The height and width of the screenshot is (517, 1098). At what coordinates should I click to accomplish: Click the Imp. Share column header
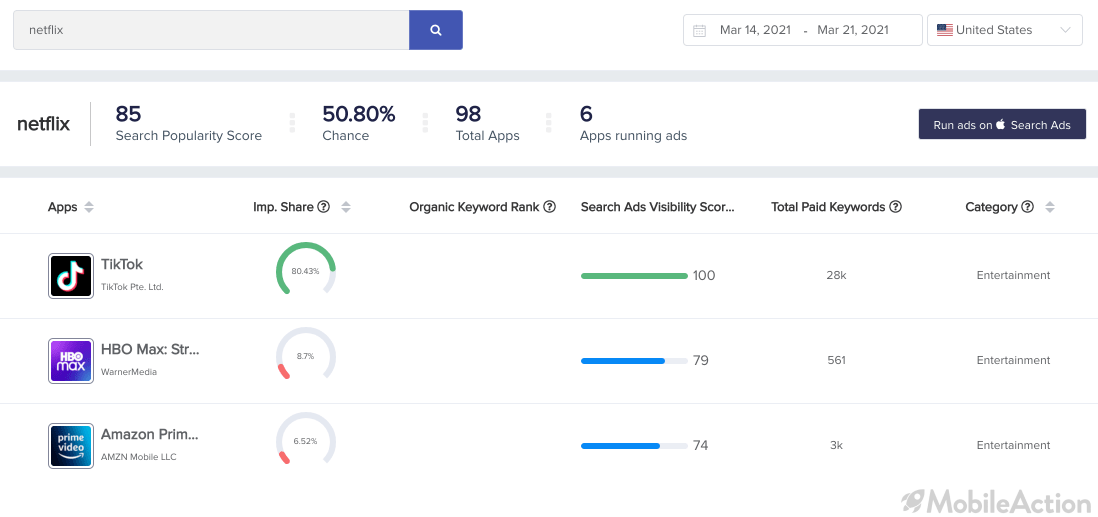click(x=284, y=207)
